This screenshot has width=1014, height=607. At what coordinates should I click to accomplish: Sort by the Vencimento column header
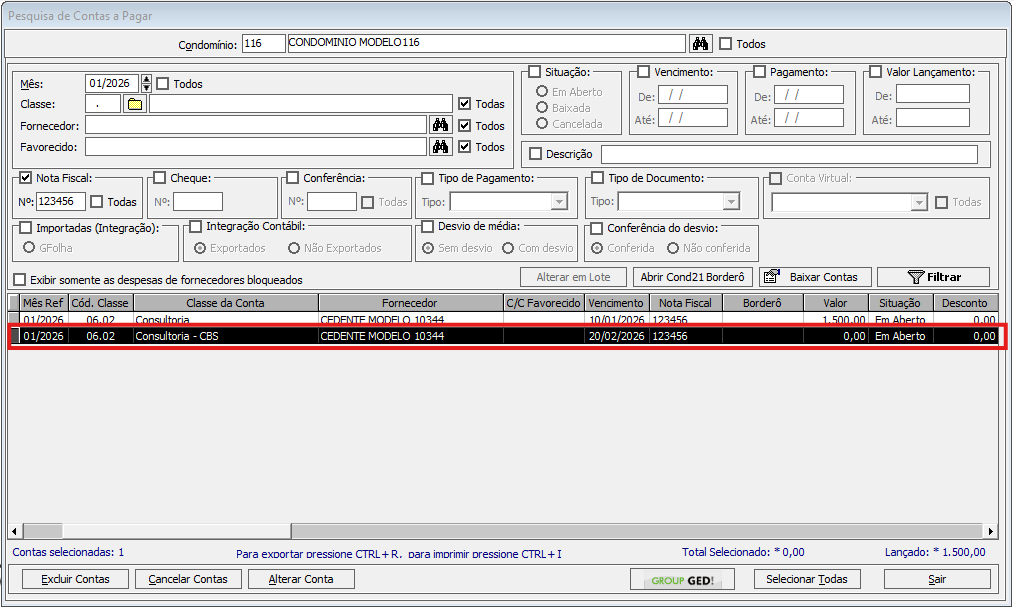pos(616,303)
